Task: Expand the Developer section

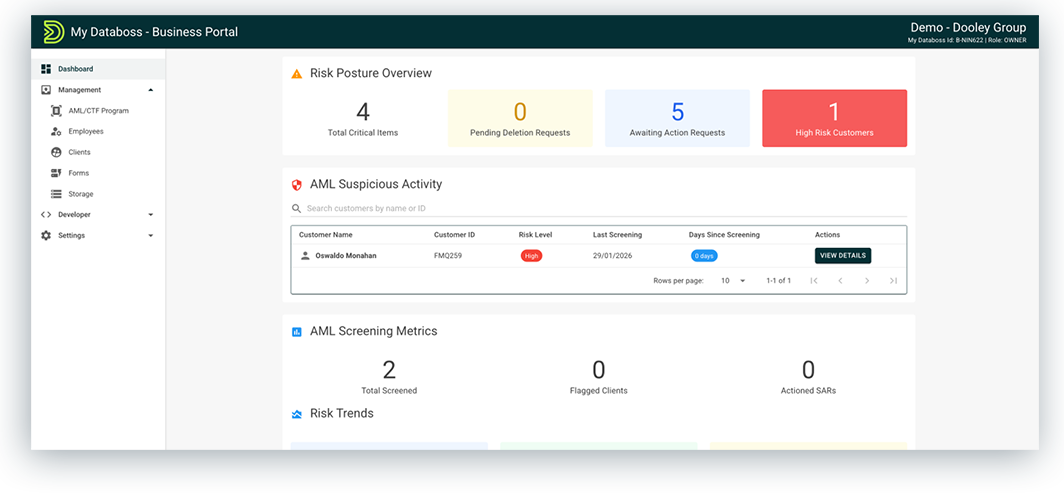Action: pos(150,215)
